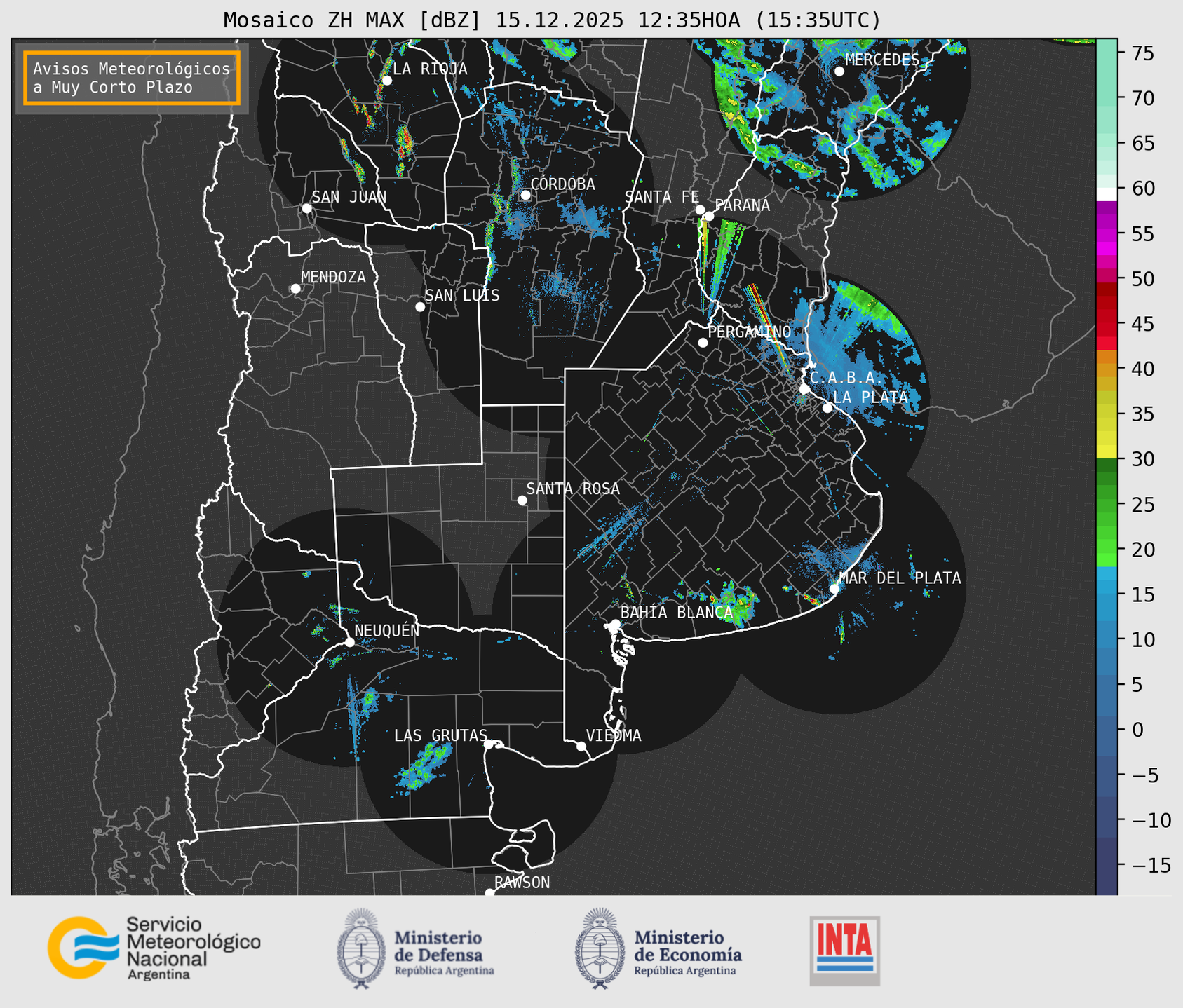Click the NEUQUÉN city marker dot
This screenshot has width=1183, height=1008.
[x=349, y=642]
